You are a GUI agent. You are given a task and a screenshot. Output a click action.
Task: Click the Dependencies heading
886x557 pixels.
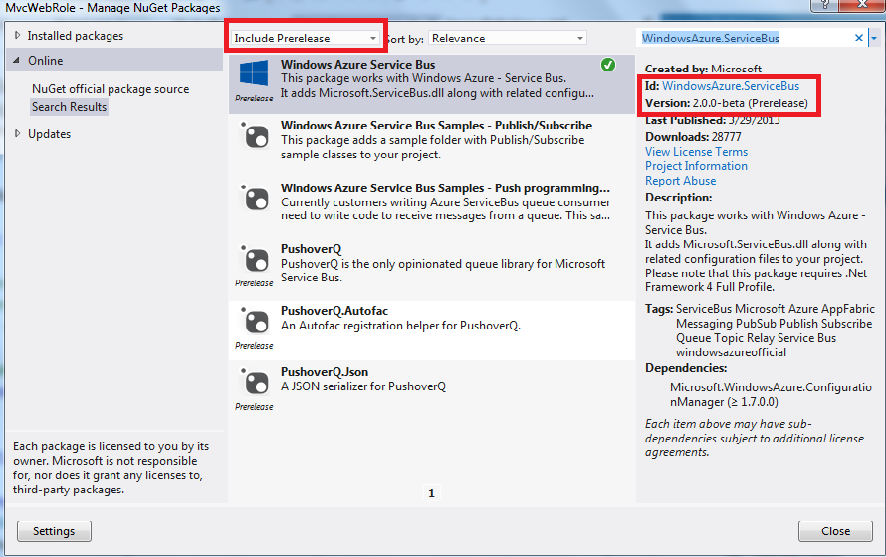(686, 368)
